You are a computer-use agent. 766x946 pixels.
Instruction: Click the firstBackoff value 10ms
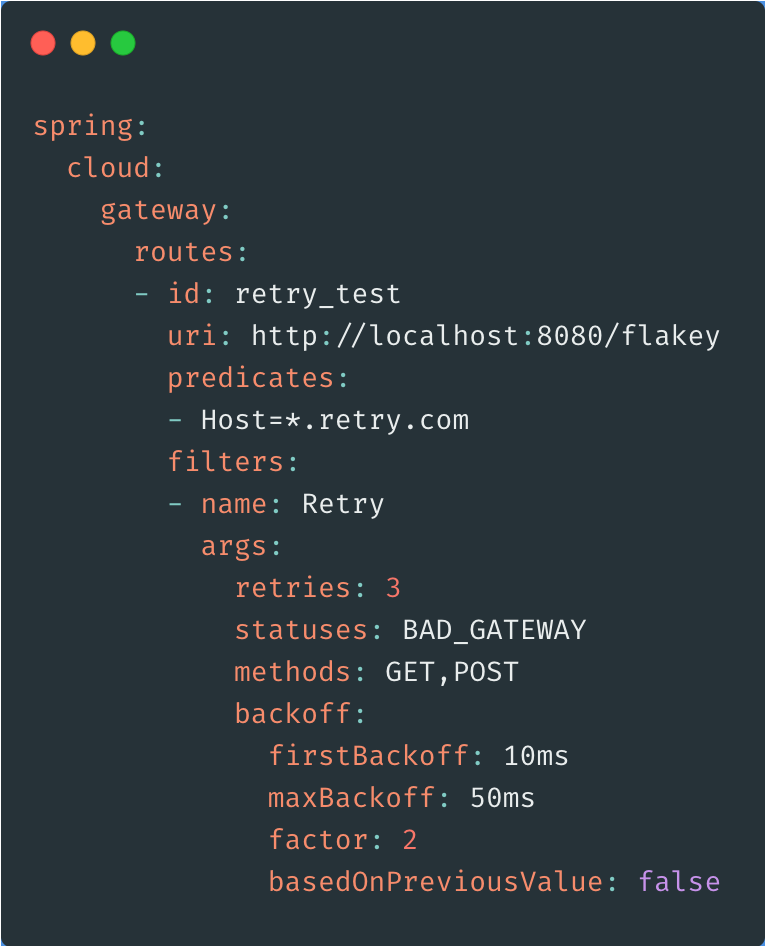536,756
